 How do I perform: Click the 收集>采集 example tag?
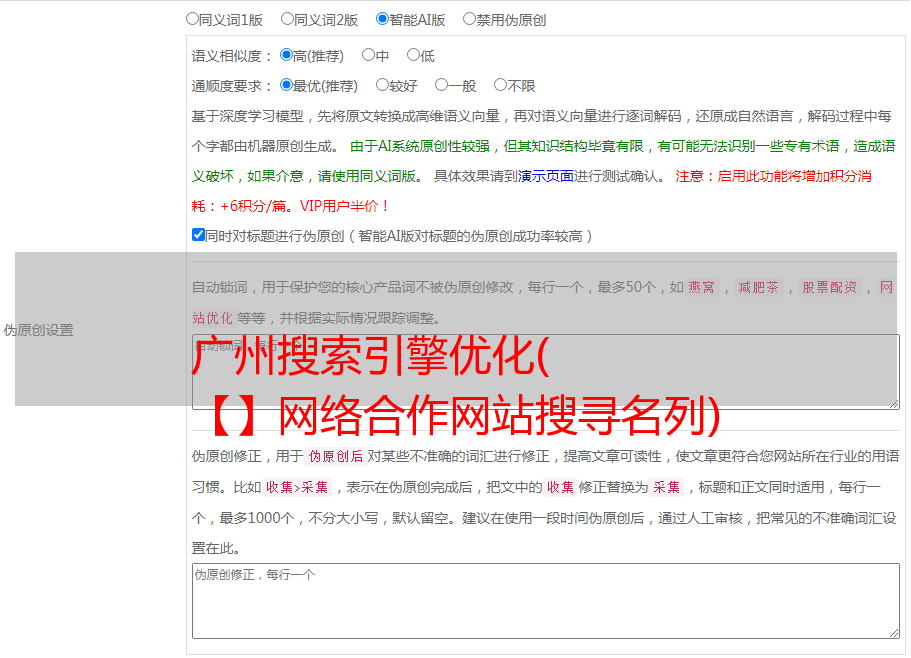[297, 487]
